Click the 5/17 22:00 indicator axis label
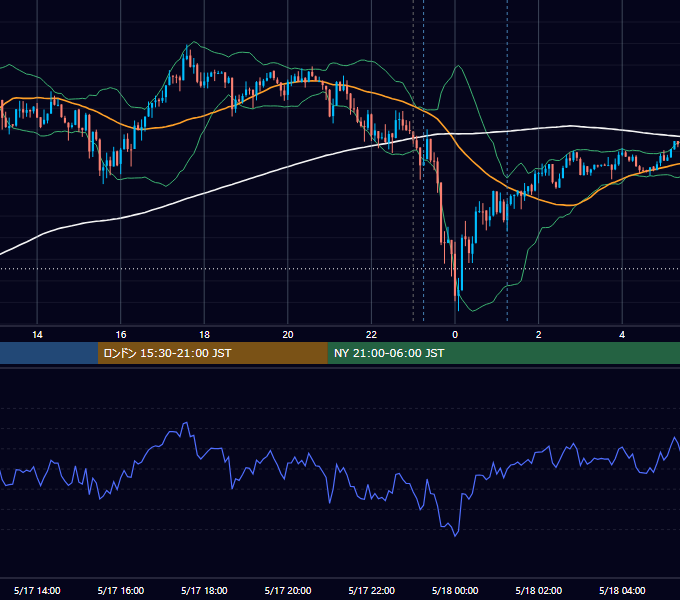This screenshot has width=680, height=600. pos(371,590)
